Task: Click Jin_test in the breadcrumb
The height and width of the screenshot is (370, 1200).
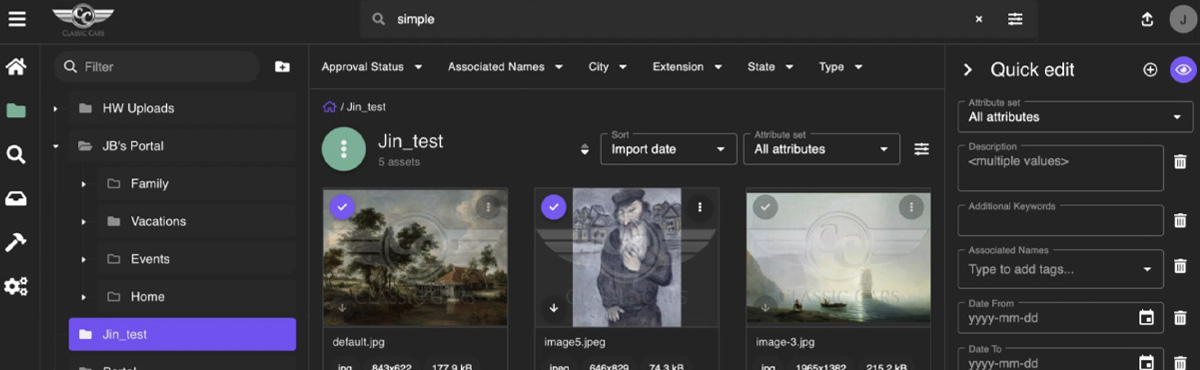Action: (366, 107)
